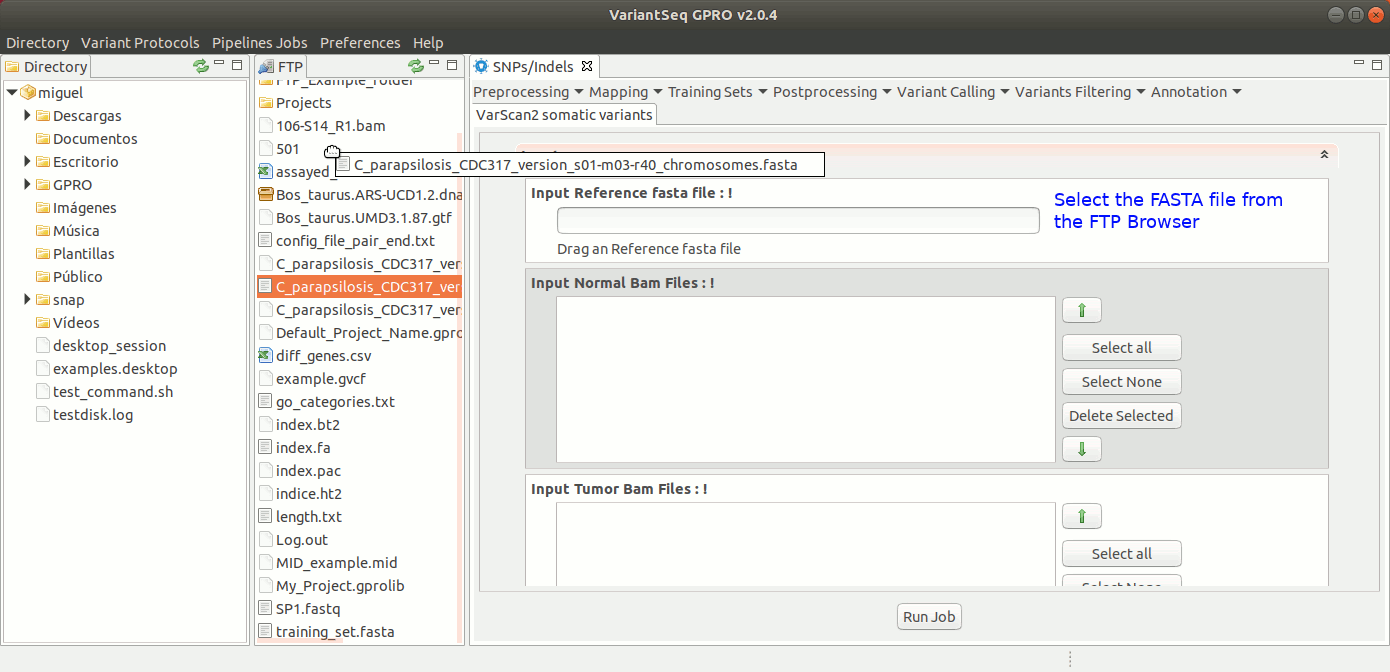Collapse the miguel root folder
1390x672 pixels.
12,93
